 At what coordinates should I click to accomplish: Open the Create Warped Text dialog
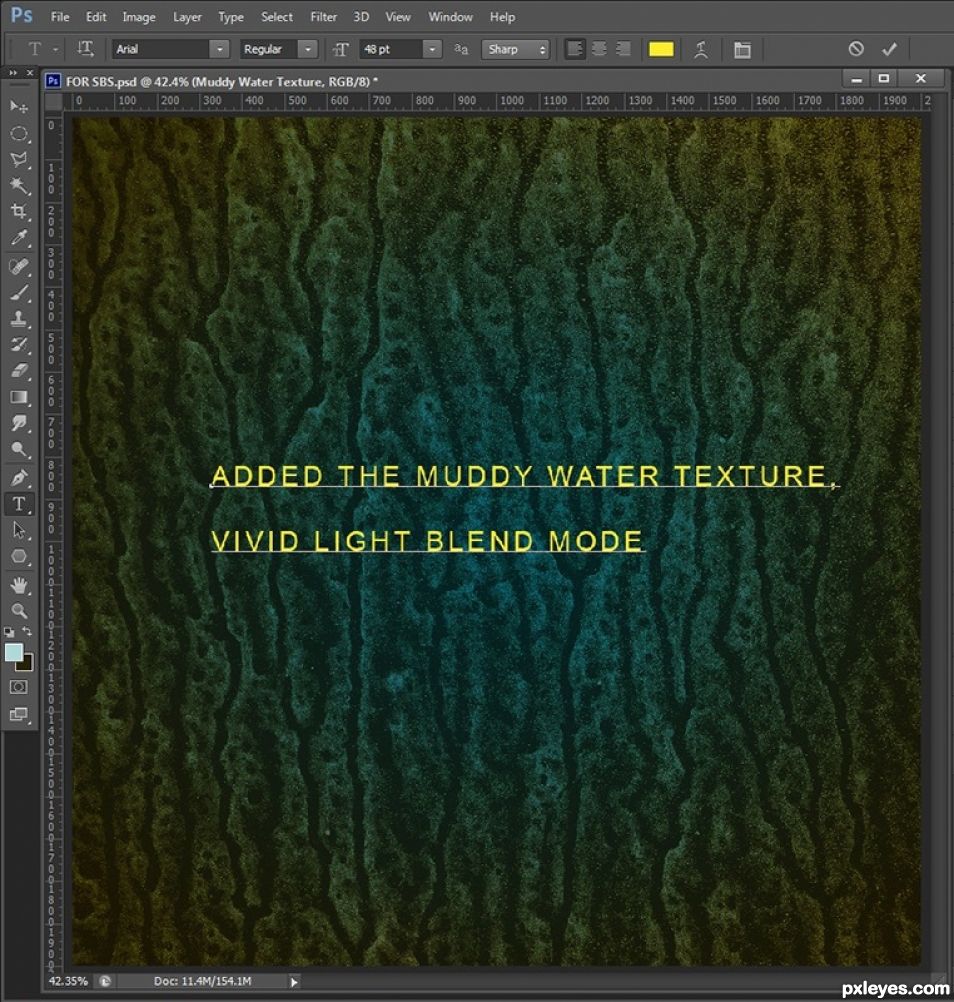tap(701, 49)
